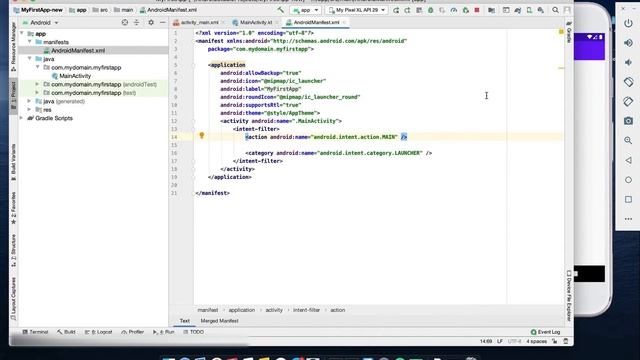Collapse the app module tree node

point(22,33)
